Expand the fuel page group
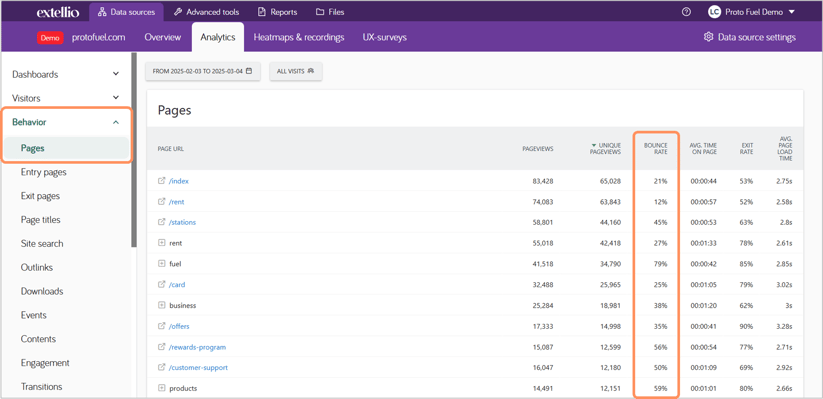The width and height of the screenshot is (823, 399). pos(162,264)
